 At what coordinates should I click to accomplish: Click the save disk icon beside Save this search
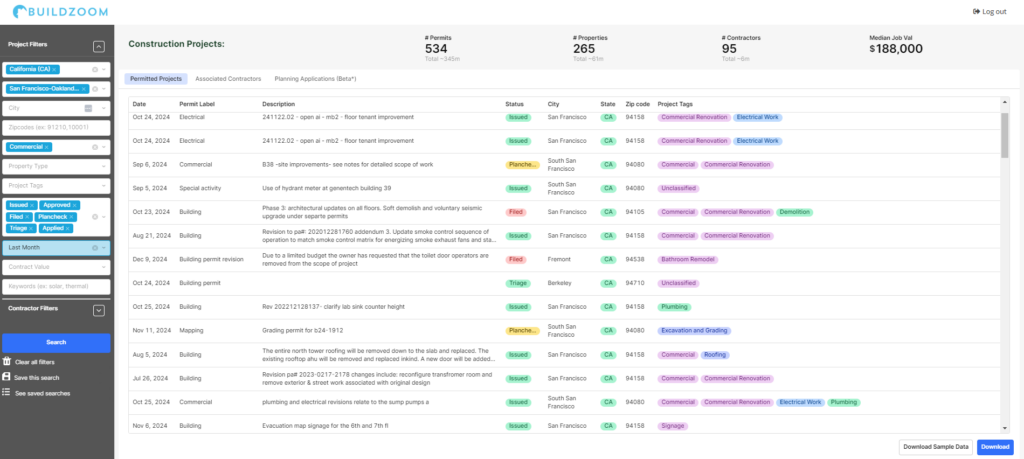pos(7,377)
